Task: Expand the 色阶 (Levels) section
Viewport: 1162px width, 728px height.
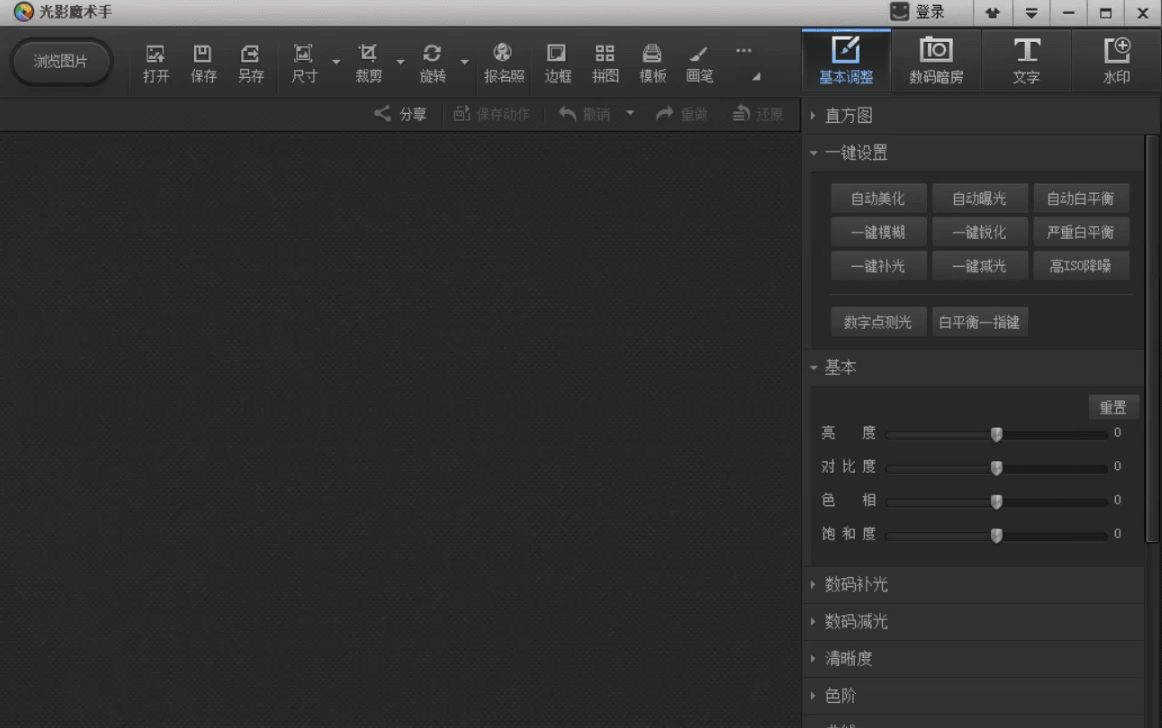Action: pos(813,695)
